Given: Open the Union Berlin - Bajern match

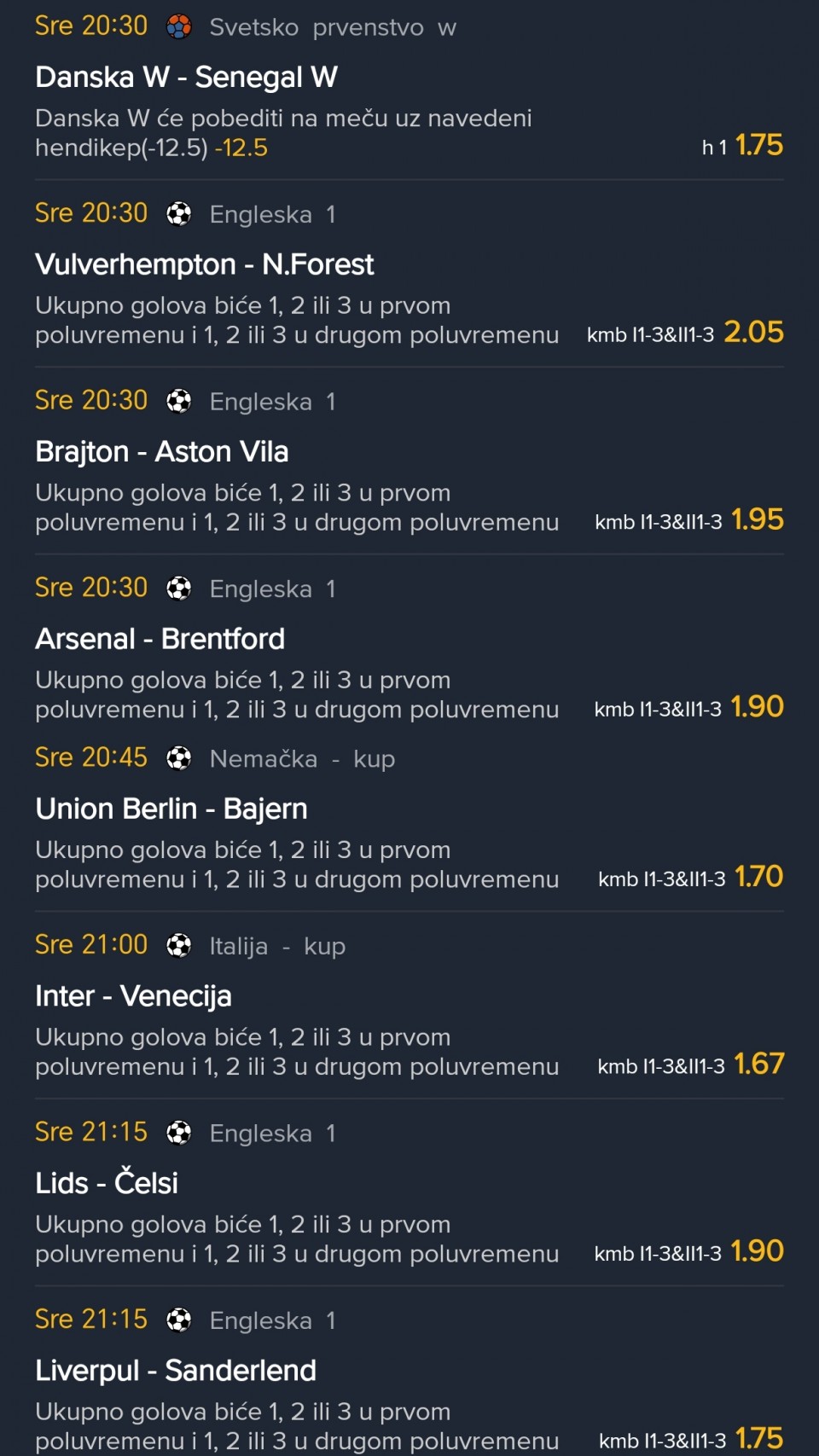Looking at the screenshot, I should [171, 809].
